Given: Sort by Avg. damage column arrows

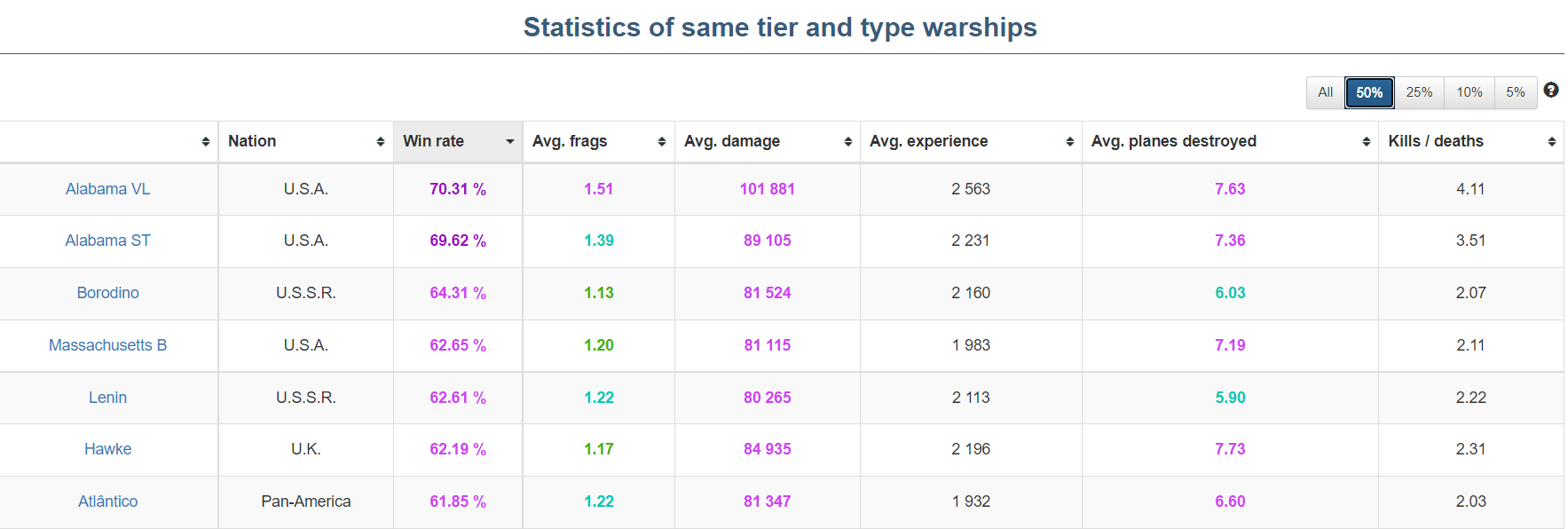Looking at the screenshot, I should [847, 142].
